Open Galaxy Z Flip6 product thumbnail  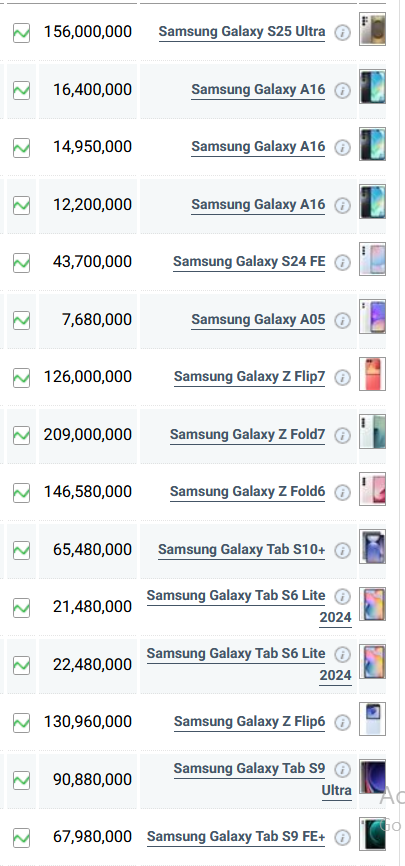click(372, 719)
